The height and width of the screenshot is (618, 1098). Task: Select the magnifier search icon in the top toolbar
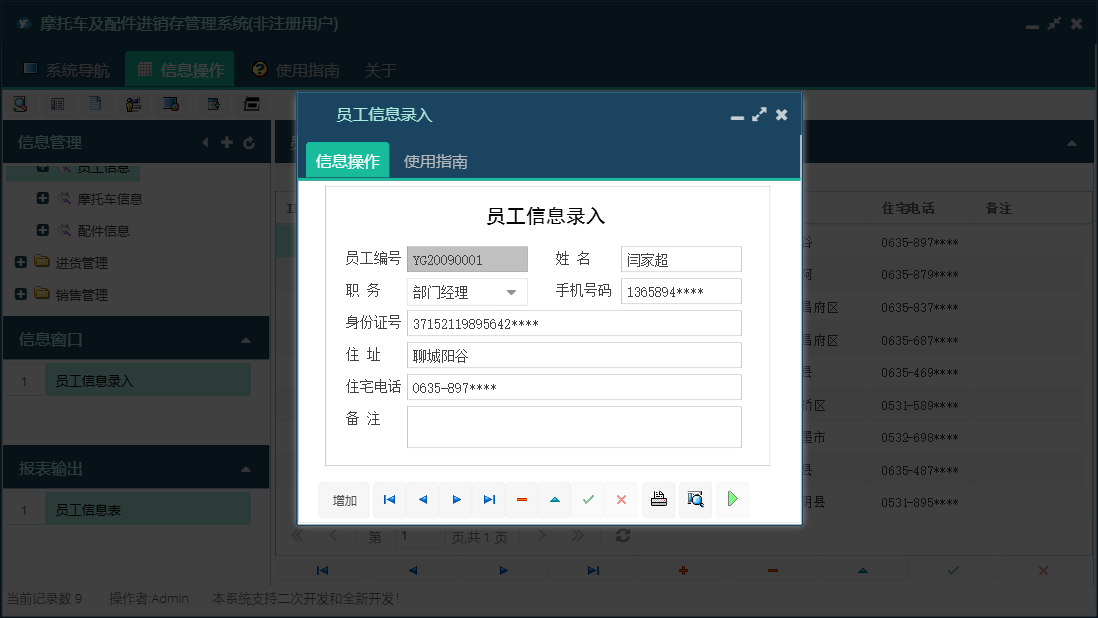pos(21,103)
